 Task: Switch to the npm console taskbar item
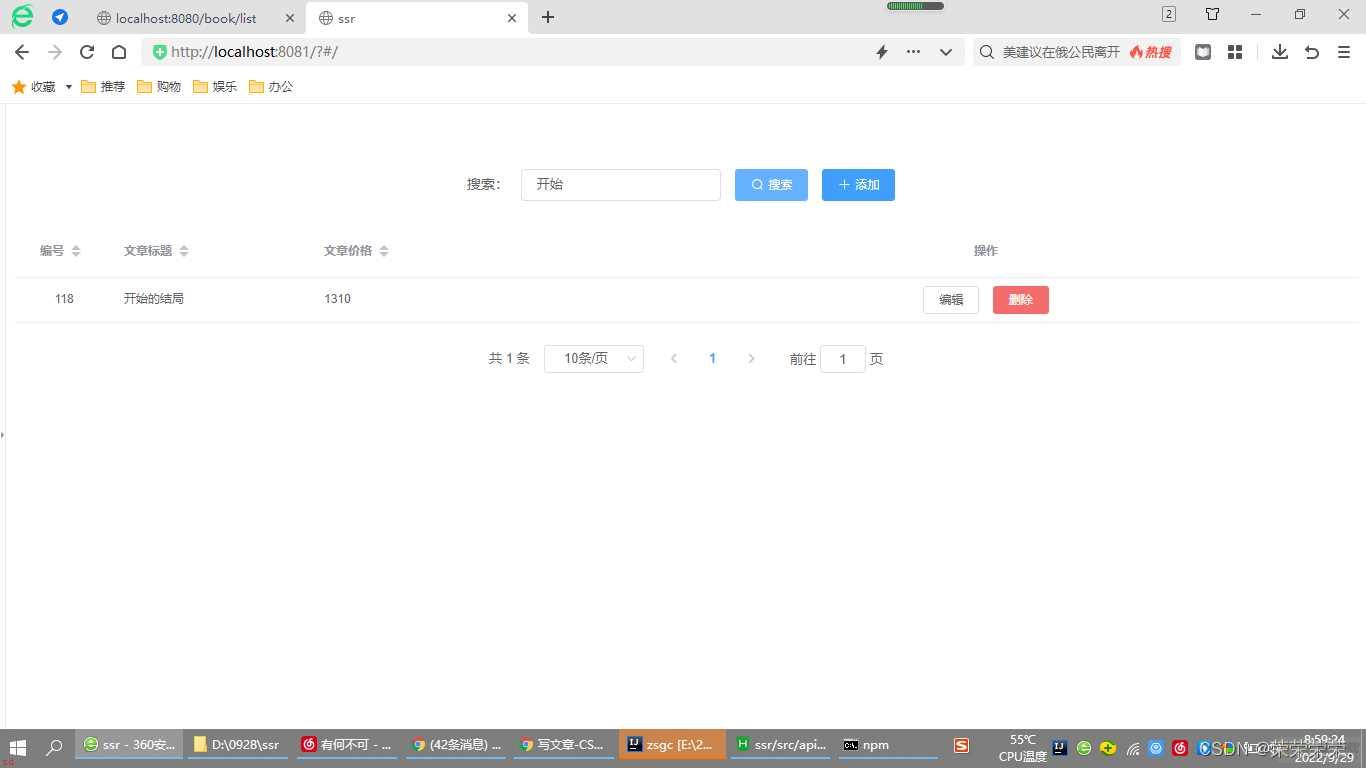pyautogui.click(x=888, y=745)
